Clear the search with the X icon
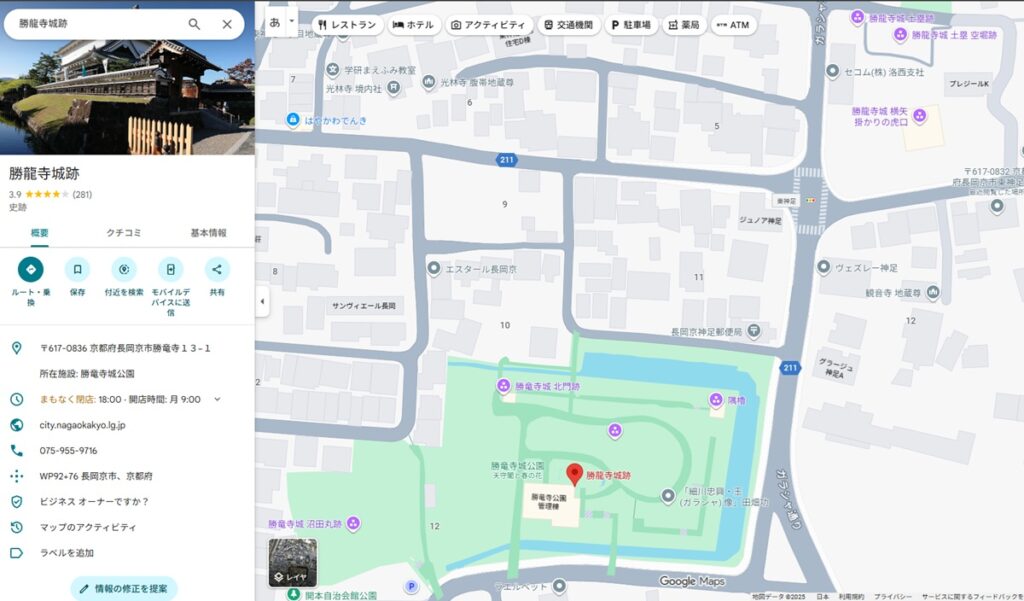Screen dimensions: 1024x601 227,24
